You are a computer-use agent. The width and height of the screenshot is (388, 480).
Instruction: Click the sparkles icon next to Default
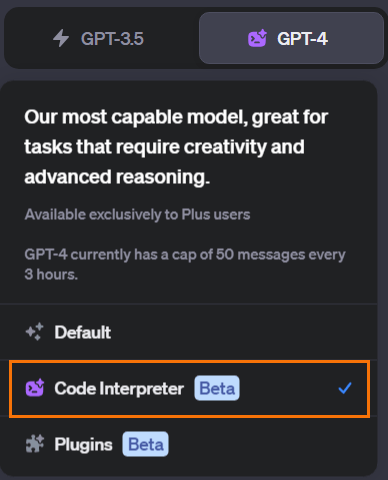[x=35, y=332]
